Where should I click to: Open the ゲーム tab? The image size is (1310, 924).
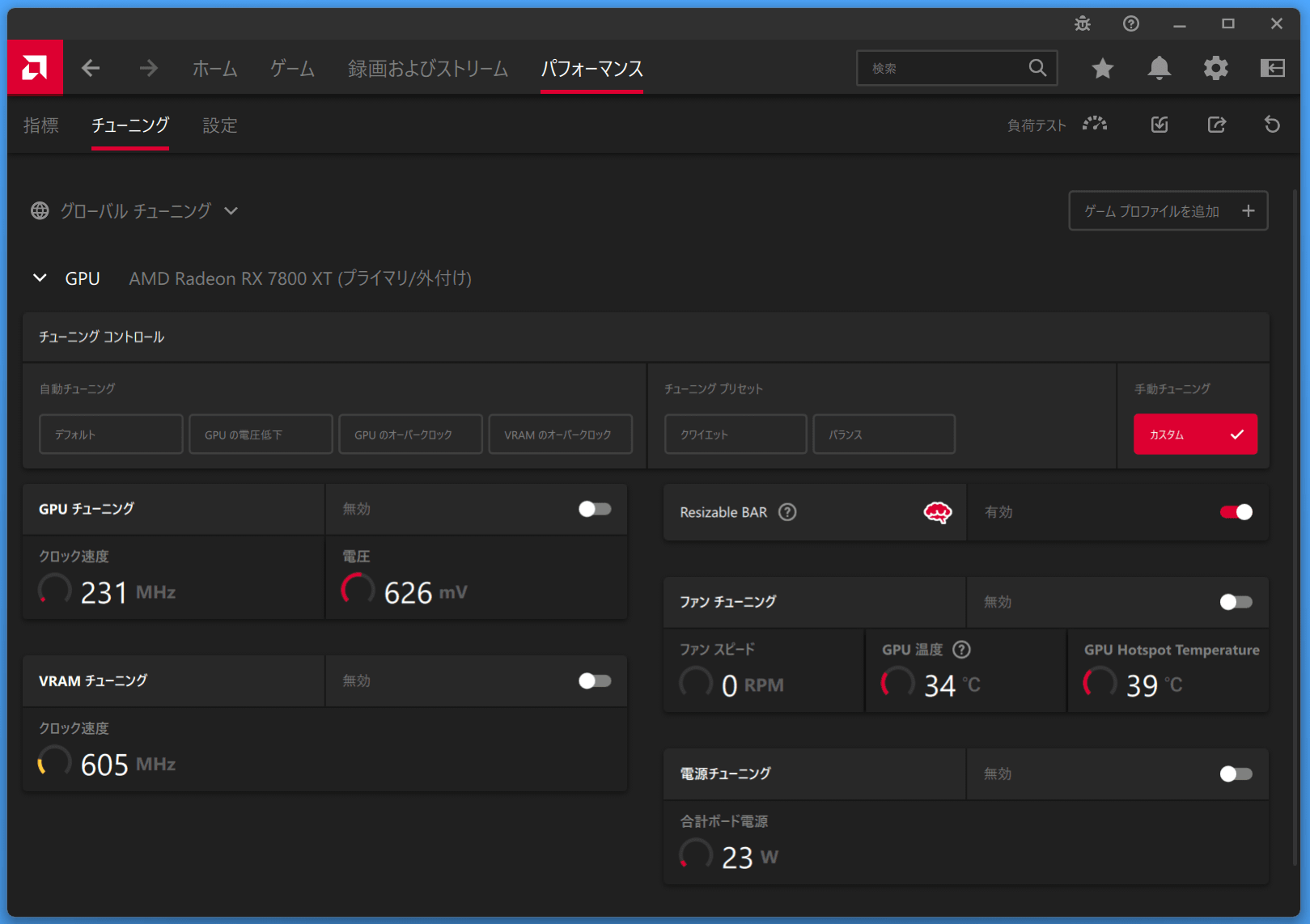(x=292, y=69)
